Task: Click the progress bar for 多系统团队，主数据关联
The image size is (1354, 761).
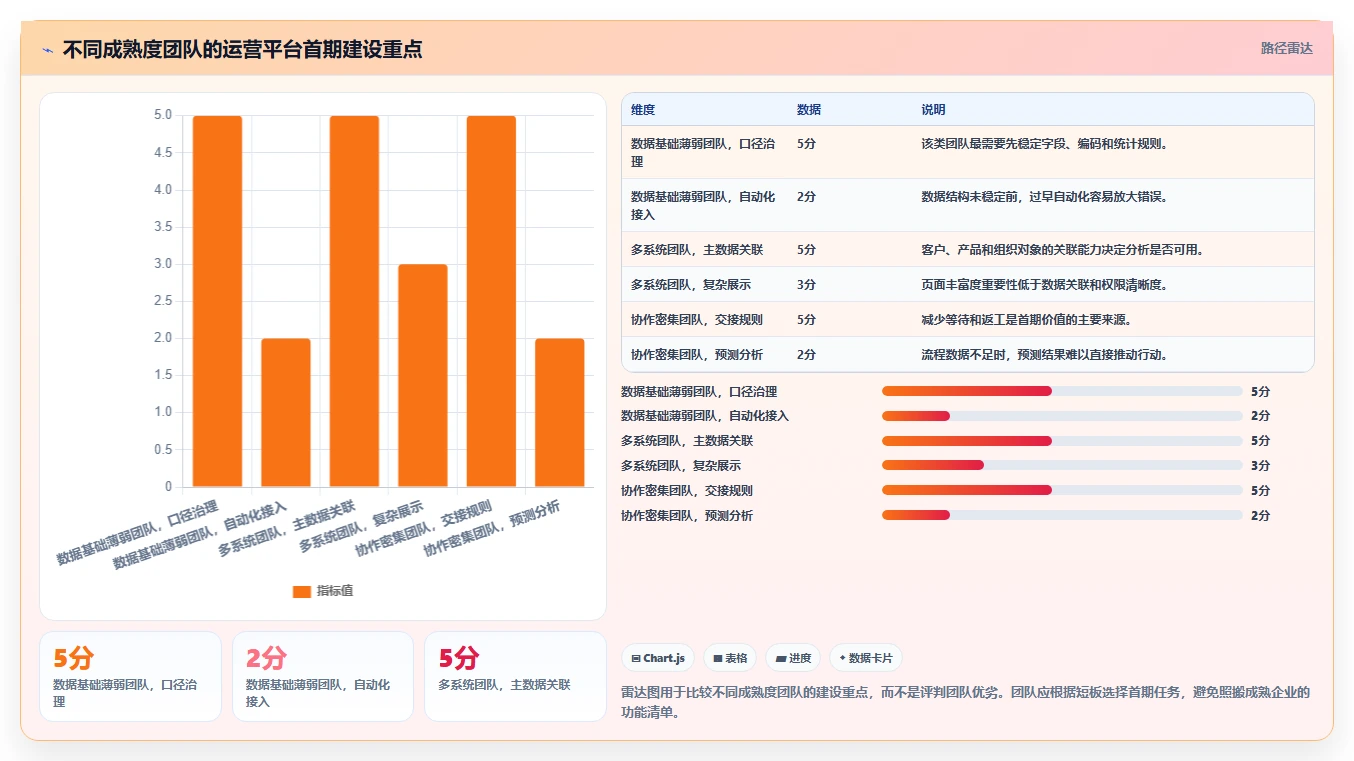Action: click(x=1062, y=441)
